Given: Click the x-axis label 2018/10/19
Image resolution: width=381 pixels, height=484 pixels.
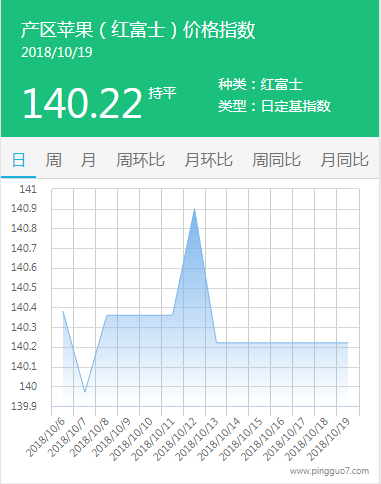Looking at the screenshot, I should coord(328,439).
